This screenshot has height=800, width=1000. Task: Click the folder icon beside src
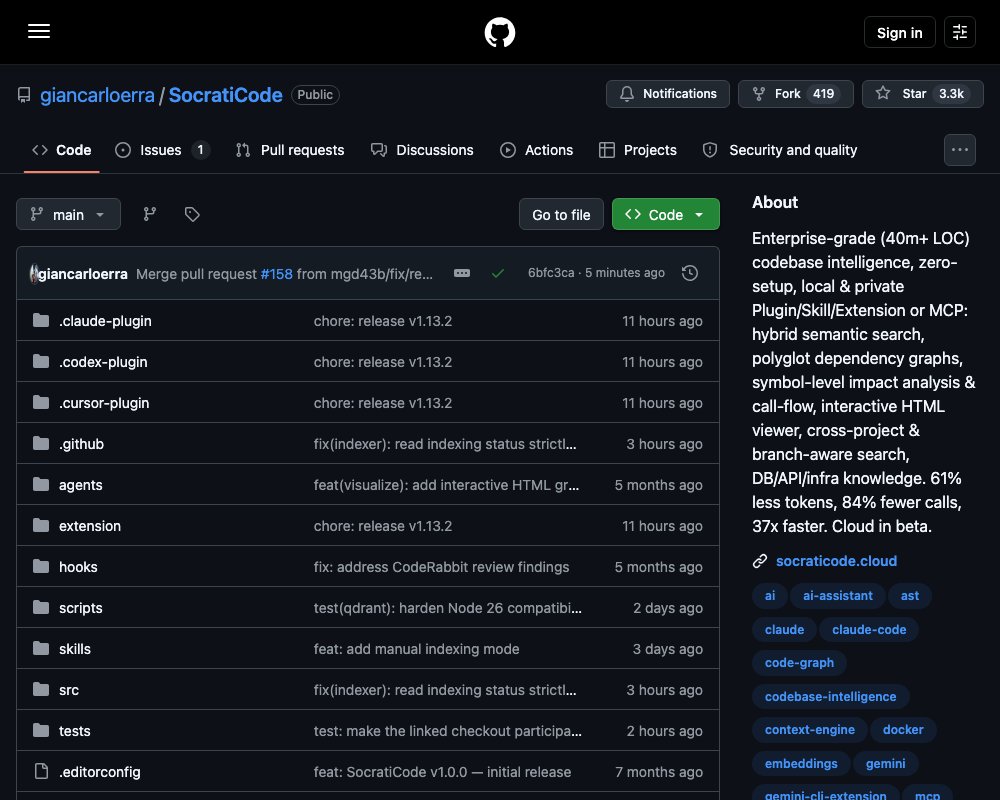click(x=41, y=689)
